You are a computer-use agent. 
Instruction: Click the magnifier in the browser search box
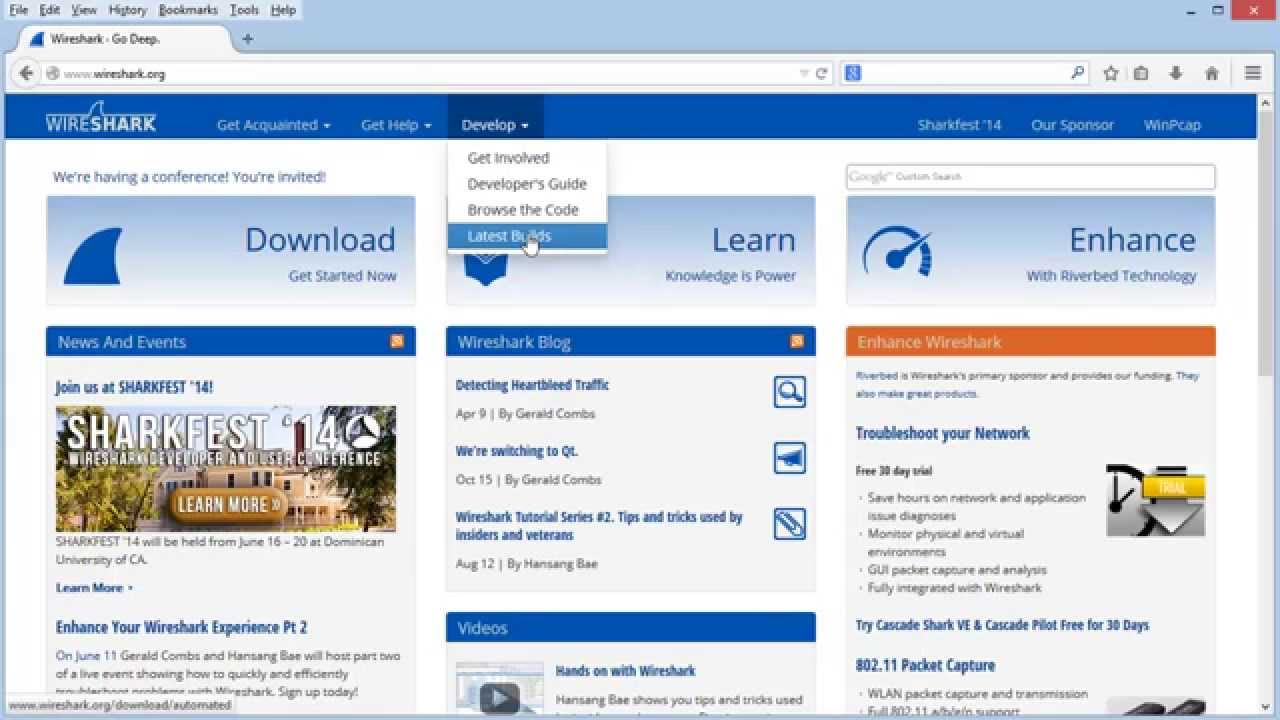coord(1077,73)
